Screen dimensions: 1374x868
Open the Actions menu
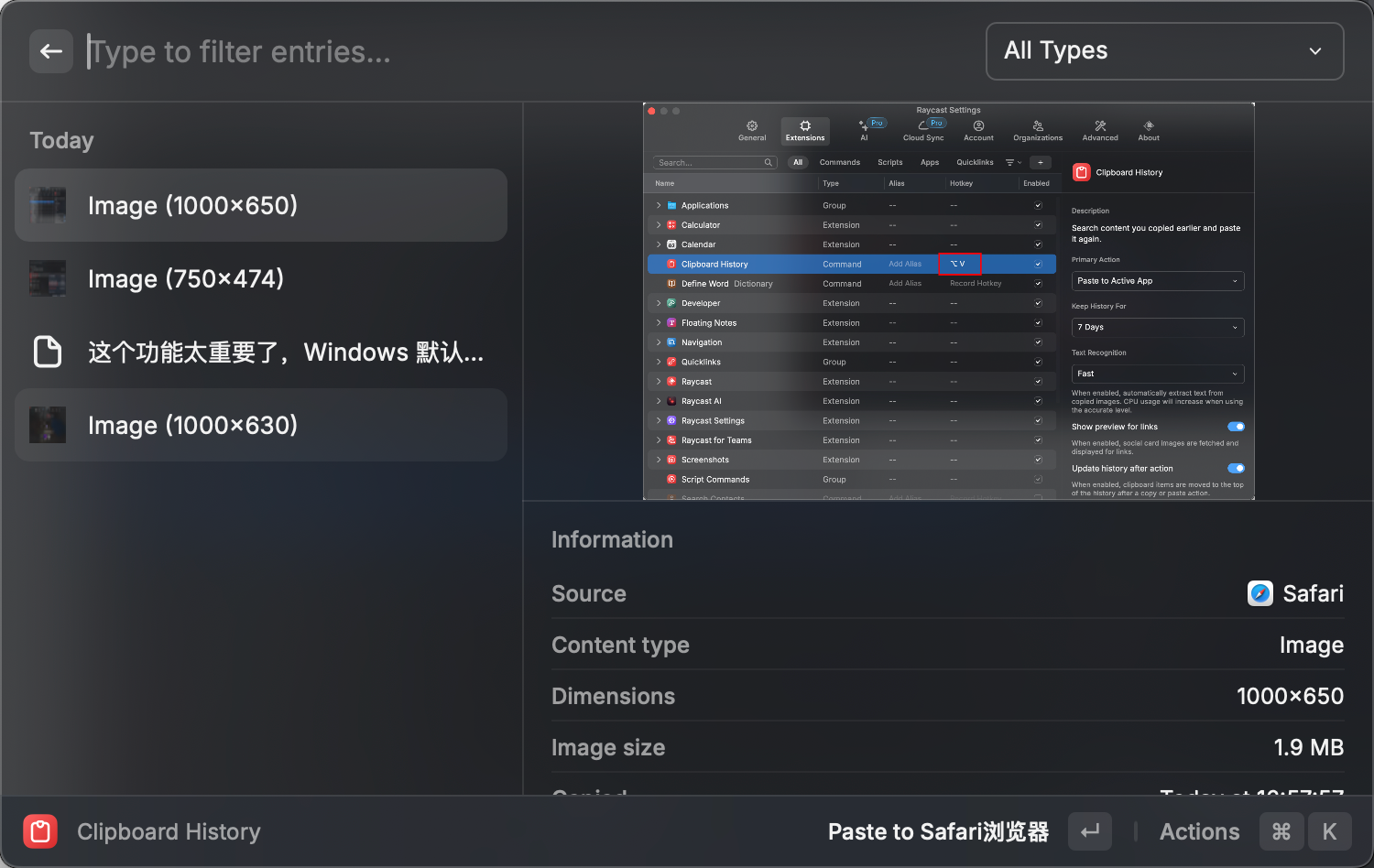[1199, 831]
